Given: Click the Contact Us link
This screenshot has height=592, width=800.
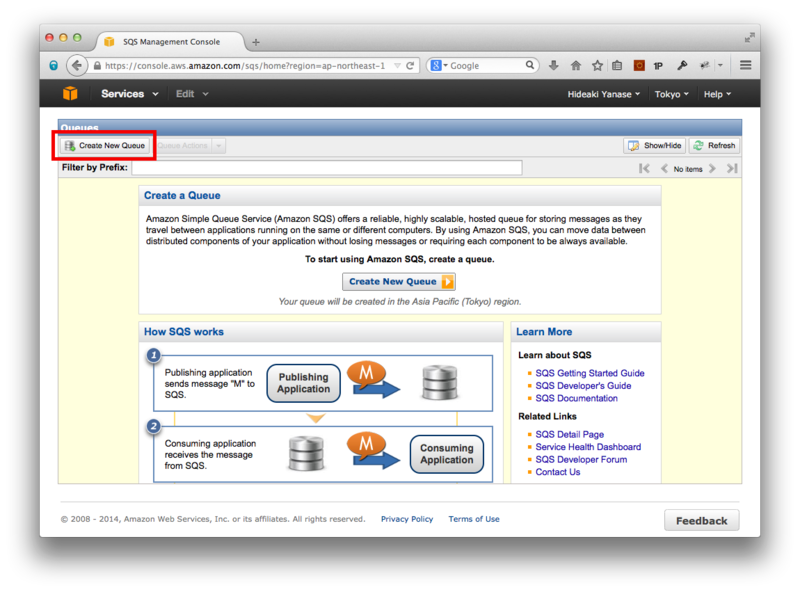Looking at the screenshot, I should (558, 472).
